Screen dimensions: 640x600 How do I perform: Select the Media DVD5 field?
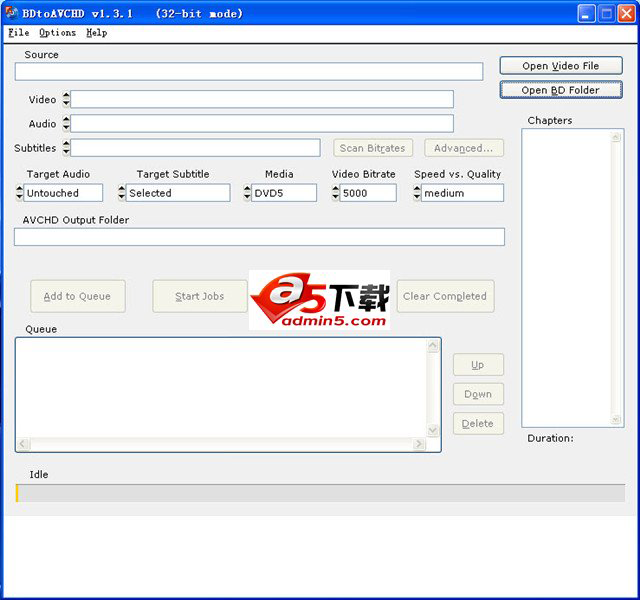[284, 193]
